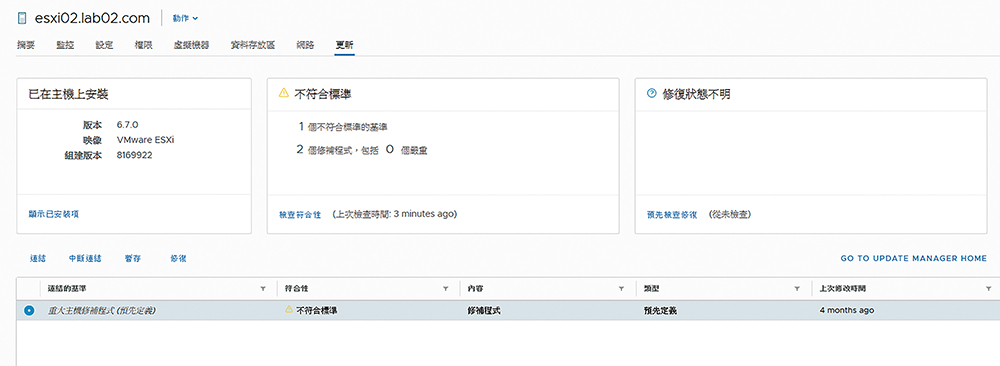
Task: Switch to the 摘要 tab
Action: [26, 45]
